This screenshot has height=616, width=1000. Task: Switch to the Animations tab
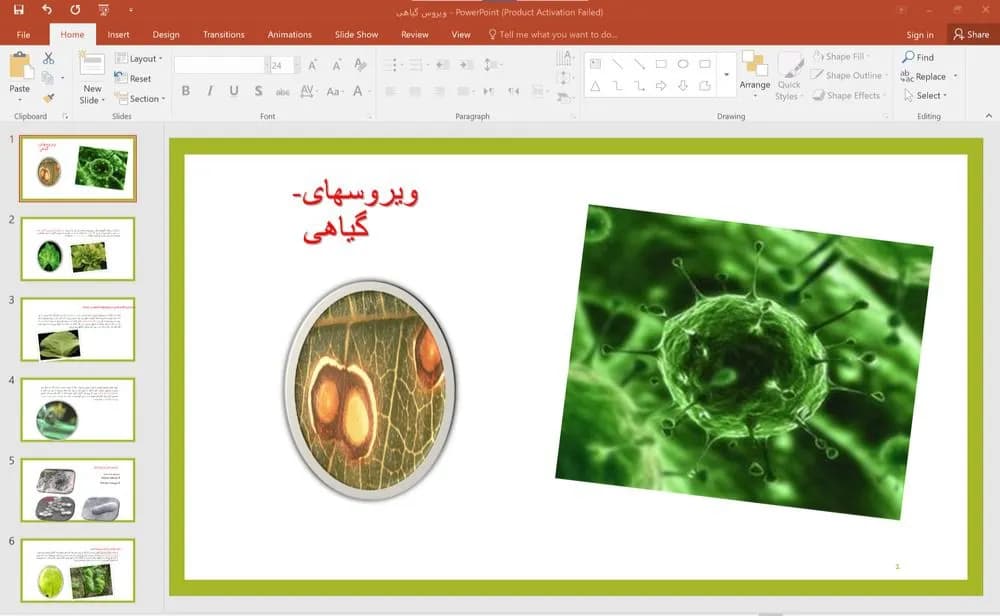(x=290, y=34)
